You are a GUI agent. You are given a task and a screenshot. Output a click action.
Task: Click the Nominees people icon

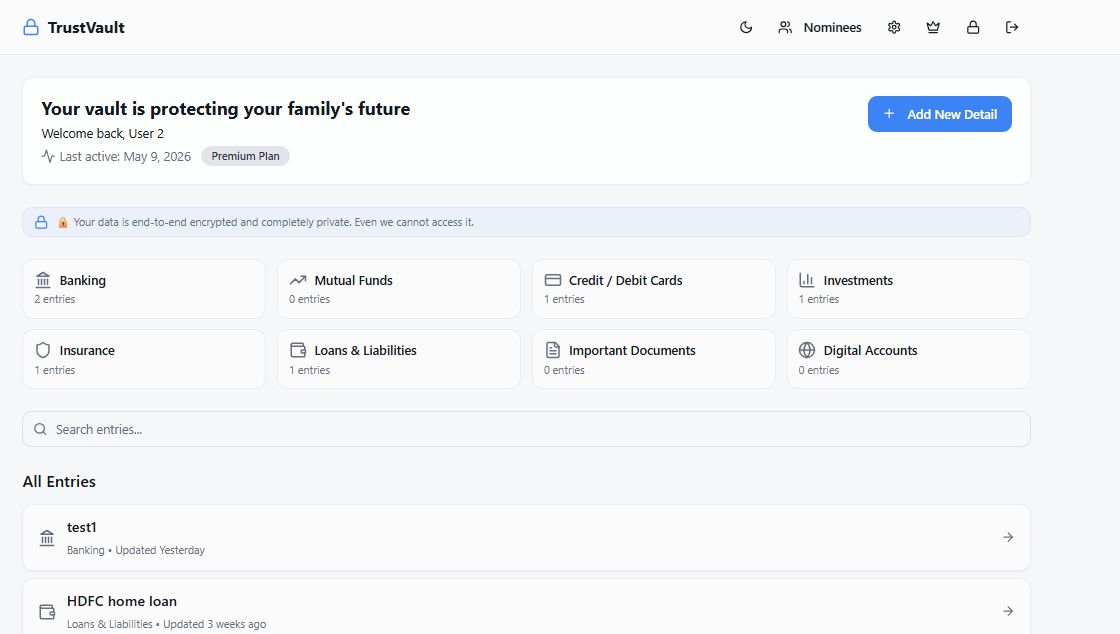785,27
